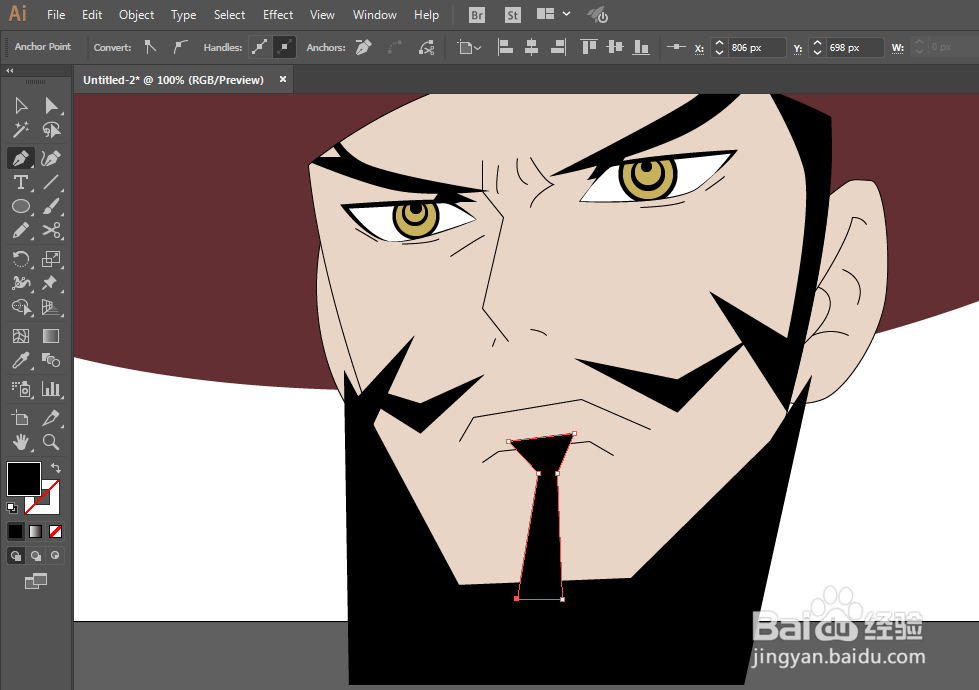Viewport: 979px width, 690px height.
Task: Click Horizontal Align Right
Action: pos(558,47)
